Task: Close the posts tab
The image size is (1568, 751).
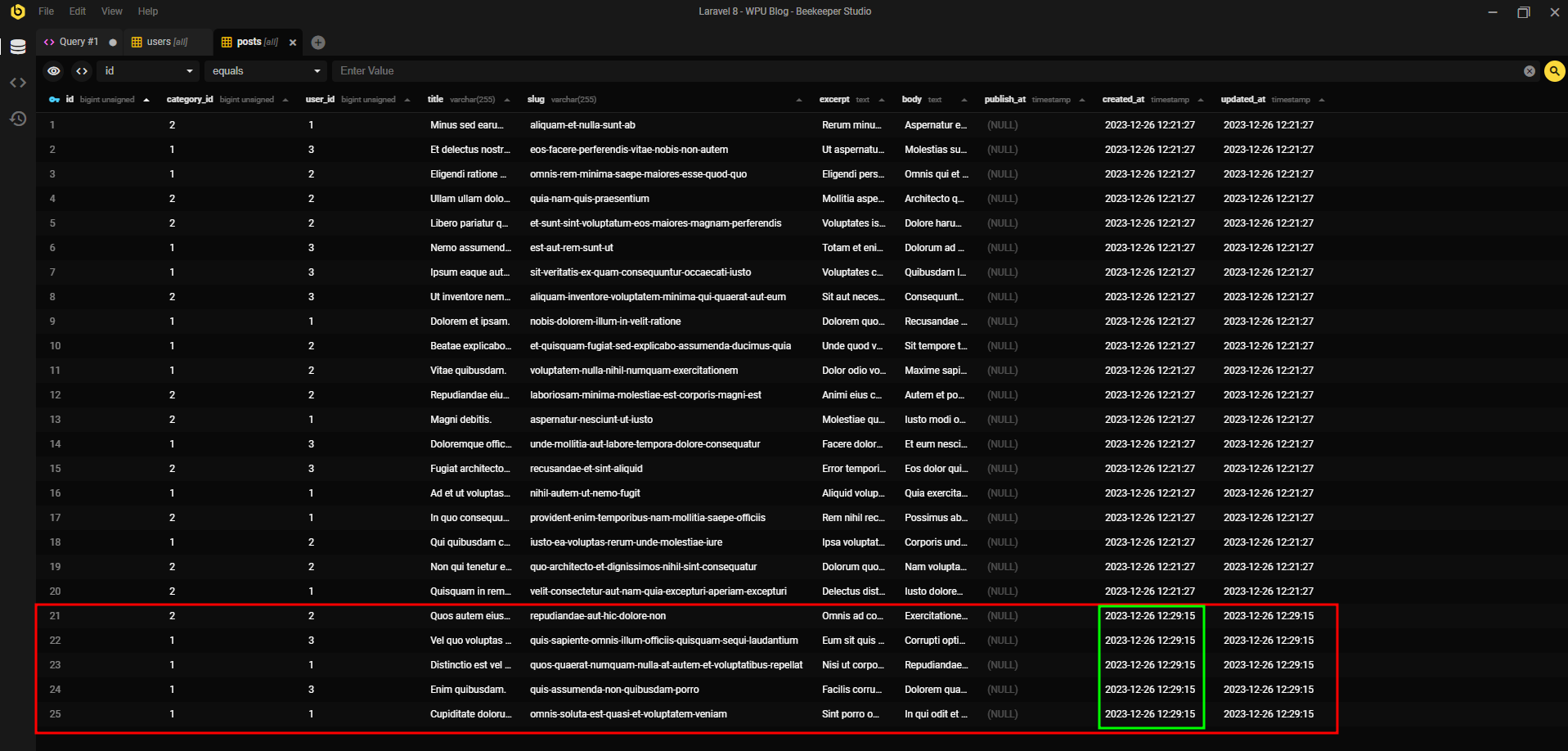Action: click(293, 43)
